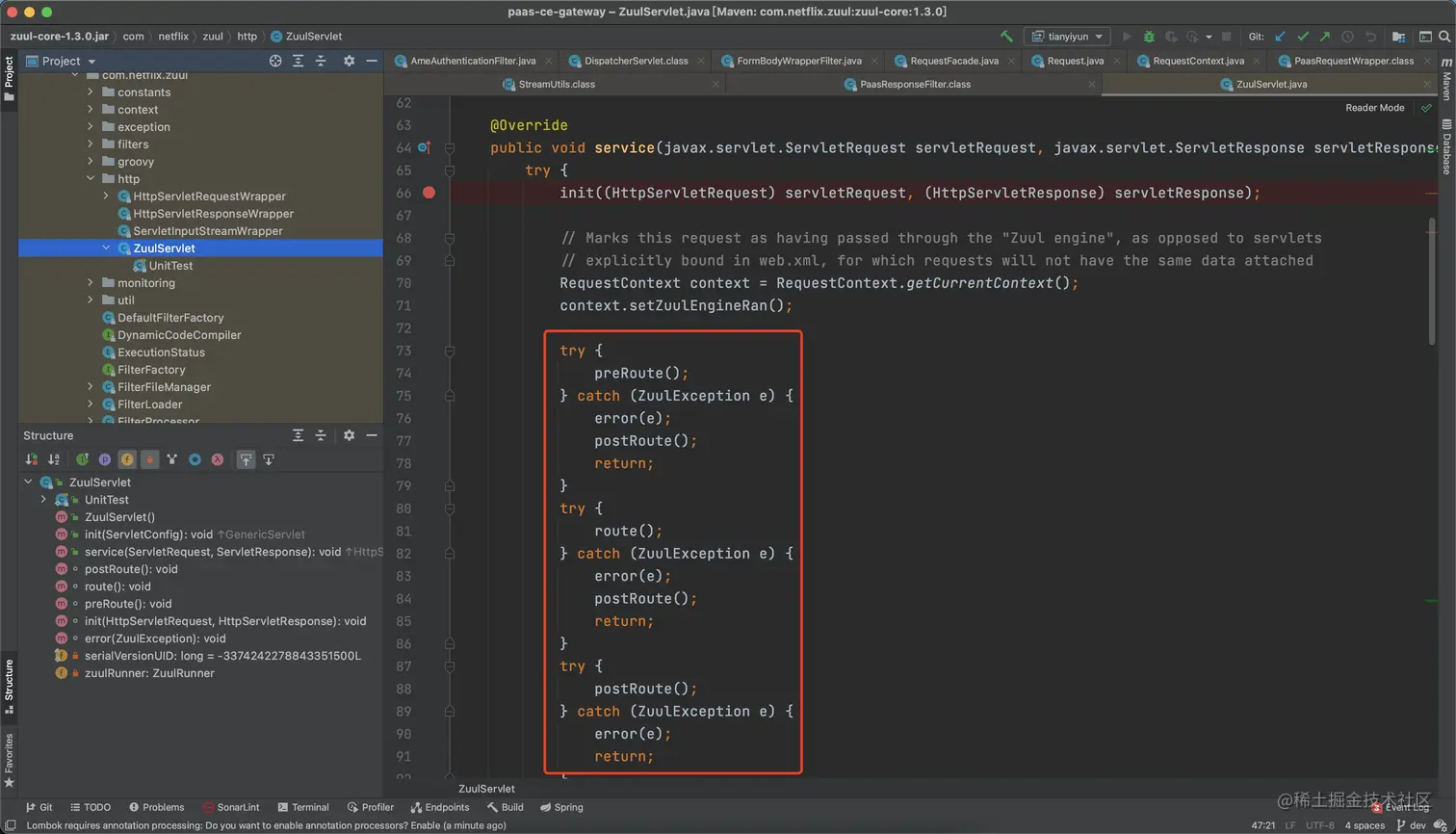
Task: Click the 4 spaces indent setting
Action: click(1365, 825)
